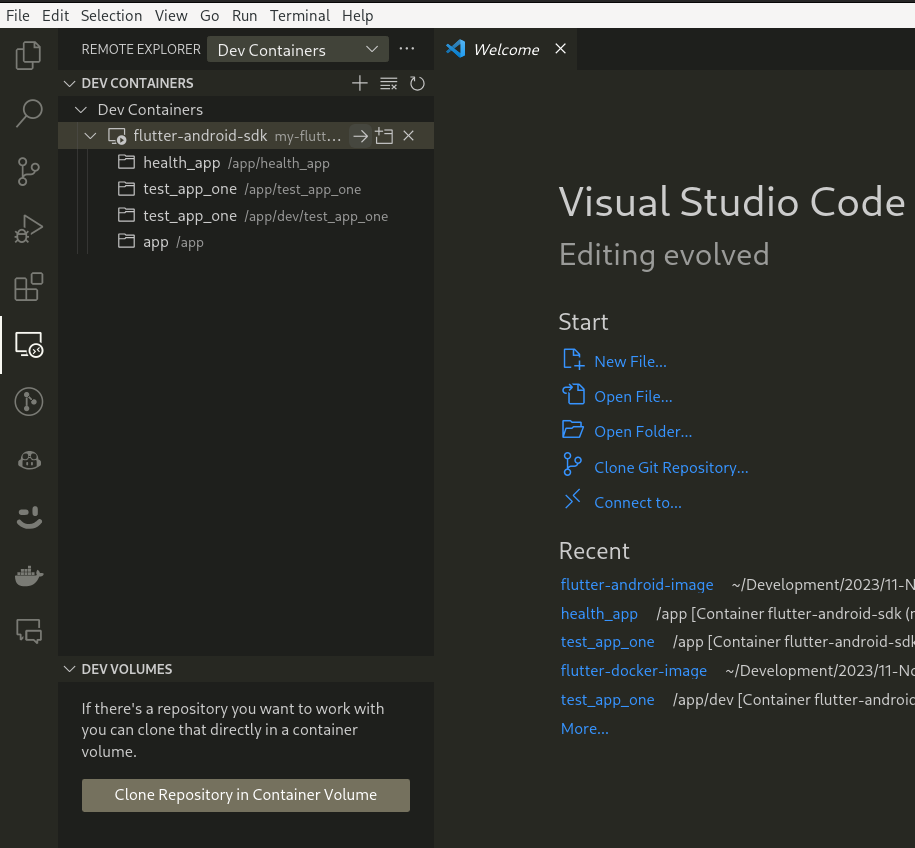Click Clone Repository in Container Volume button
Image resolution: width=915 pixels, height=848 pixels.
pos(246,795)
